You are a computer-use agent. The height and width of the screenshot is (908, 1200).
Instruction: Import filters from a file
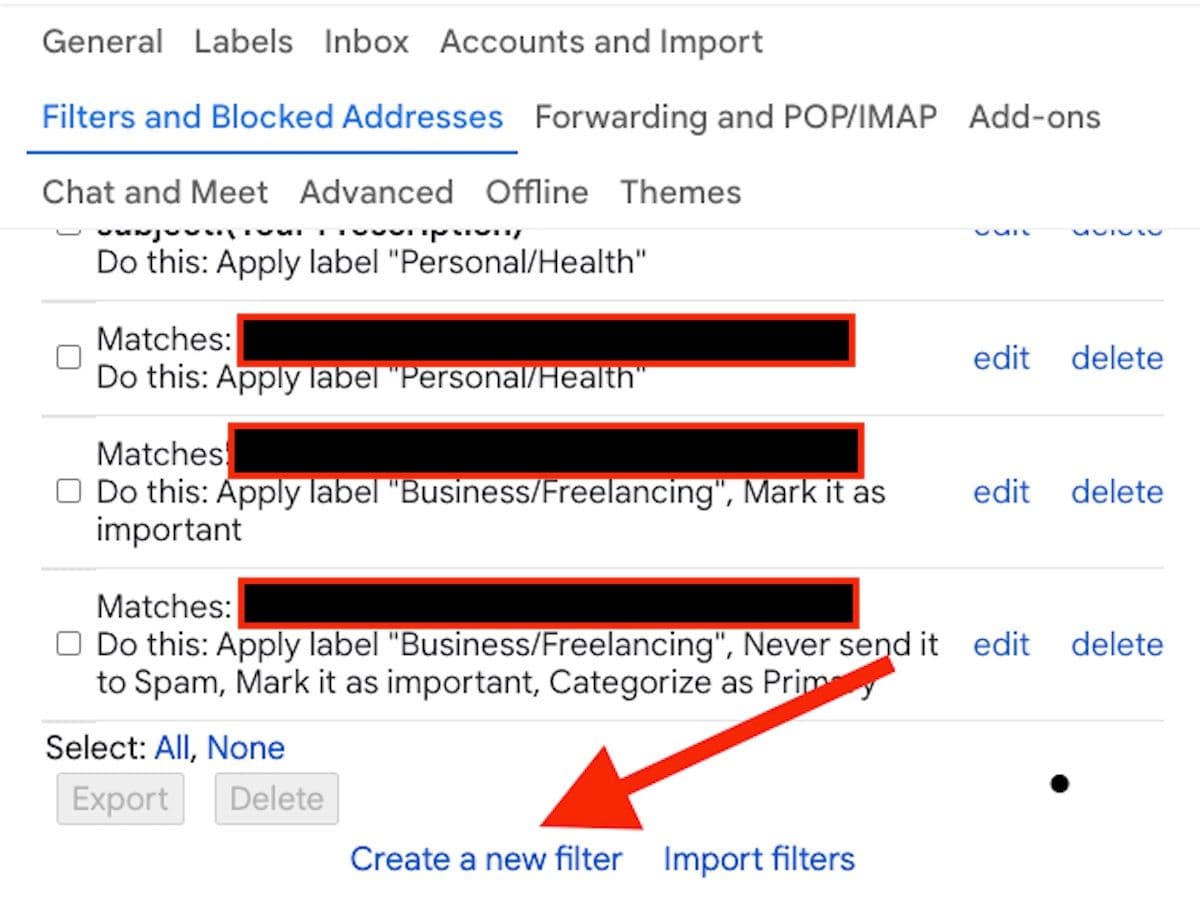tap(758, 858)
